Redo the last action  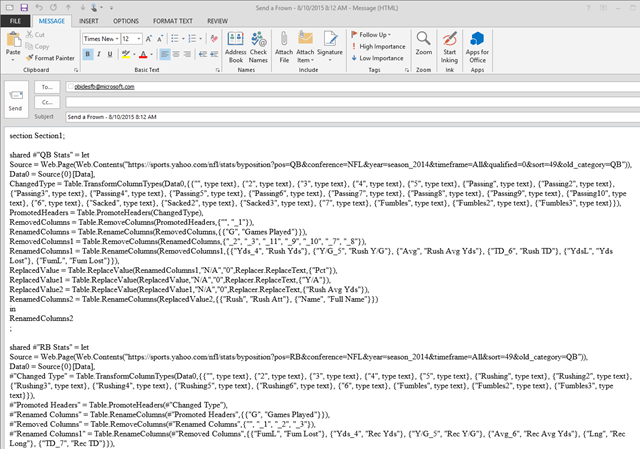(x=53, y=7)
